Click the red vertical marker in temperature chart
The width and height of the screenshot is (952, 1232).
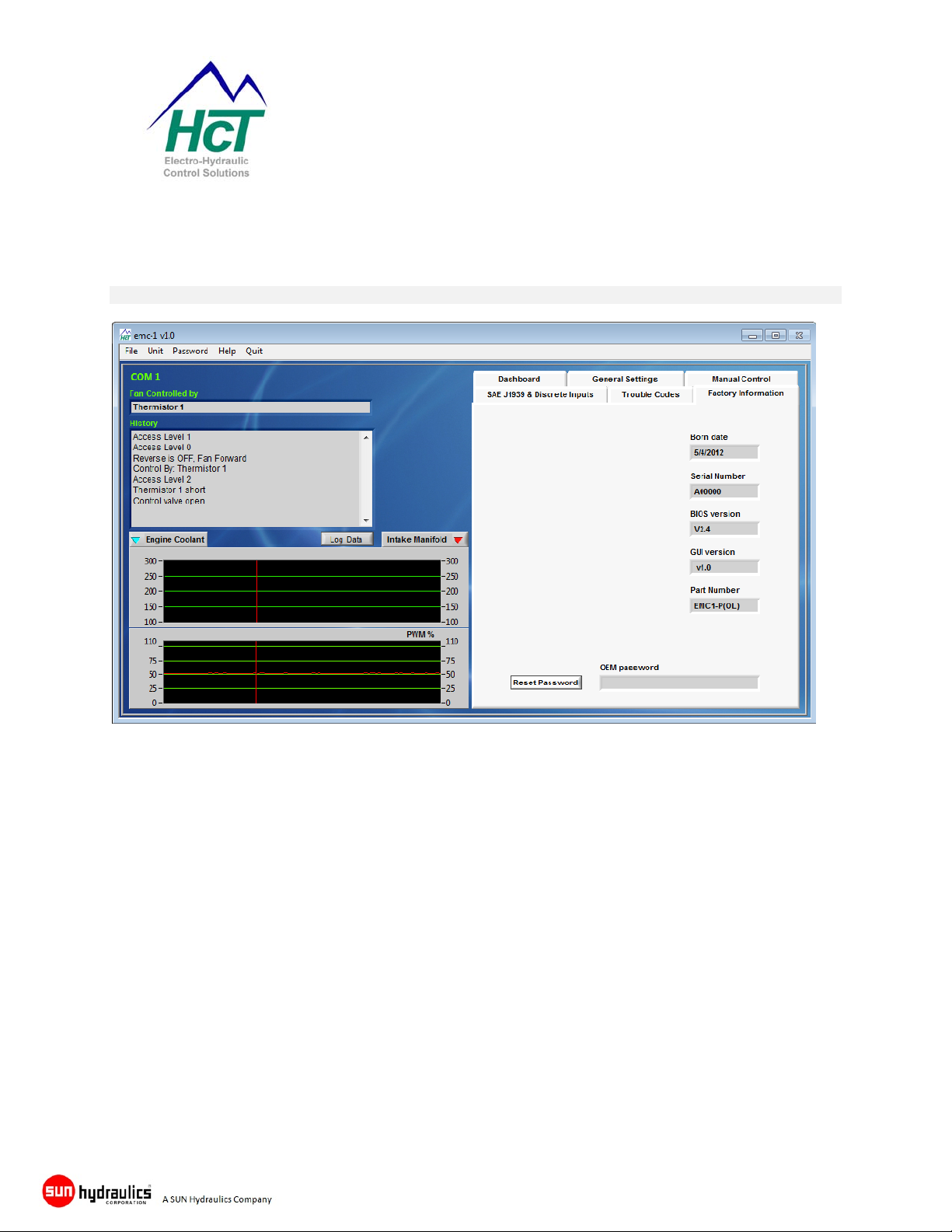(x=257, y=592)
